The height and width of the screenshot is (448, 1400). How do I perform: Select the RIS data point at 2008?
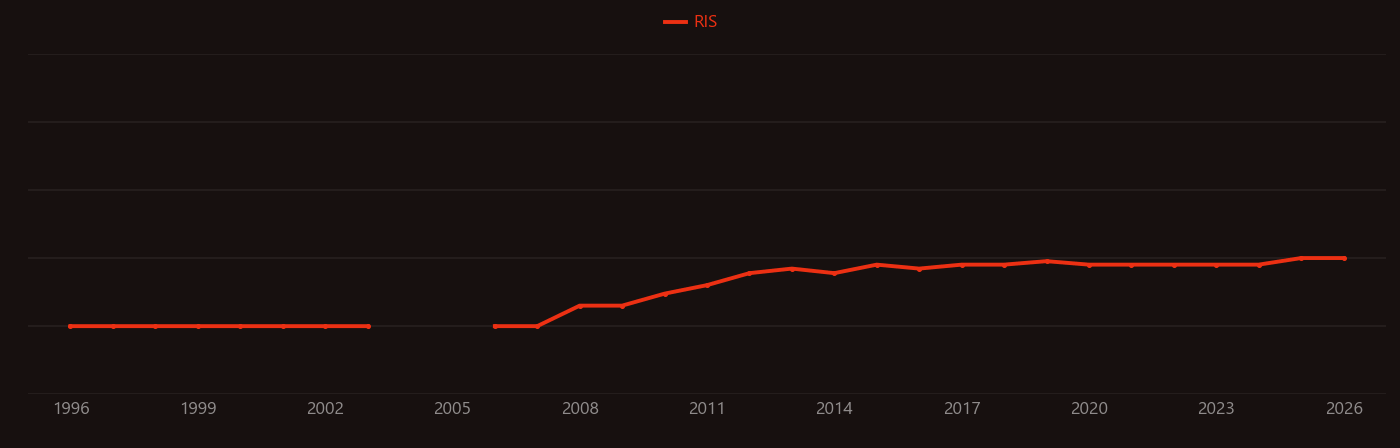580,306
